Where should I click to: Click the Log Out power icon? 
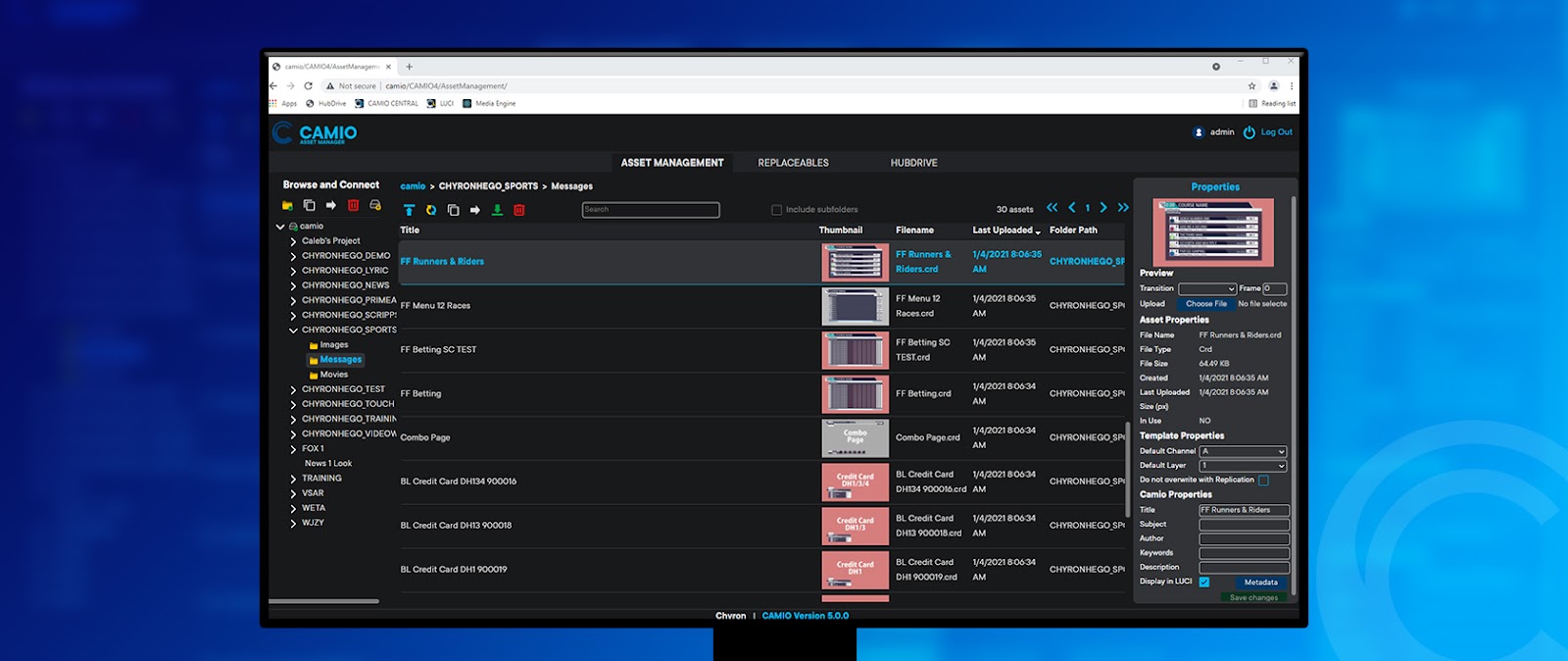point(1249,132)
